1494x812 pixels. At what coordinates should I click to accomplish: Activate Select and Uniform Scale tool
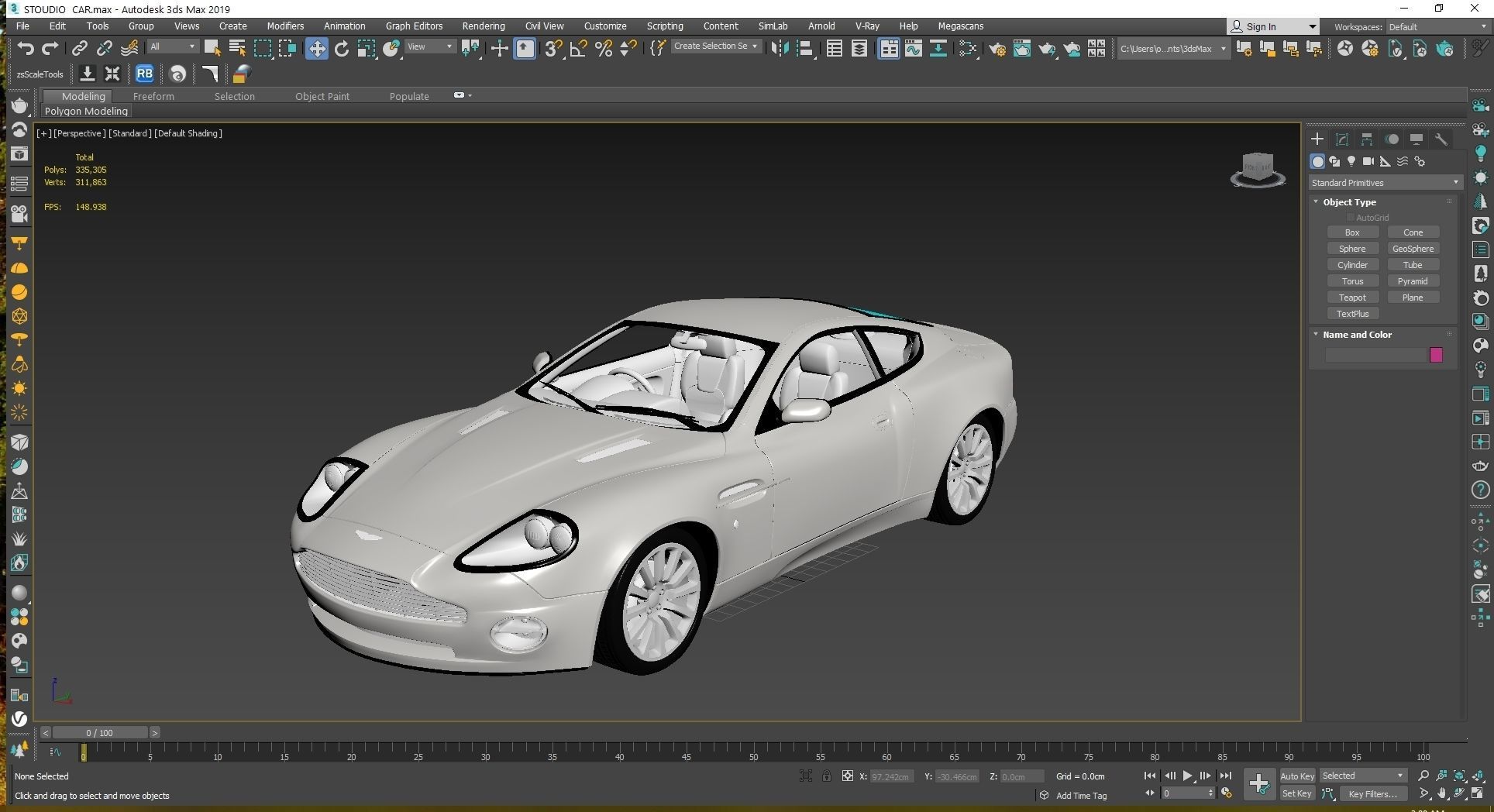click(x=366, y=49)
